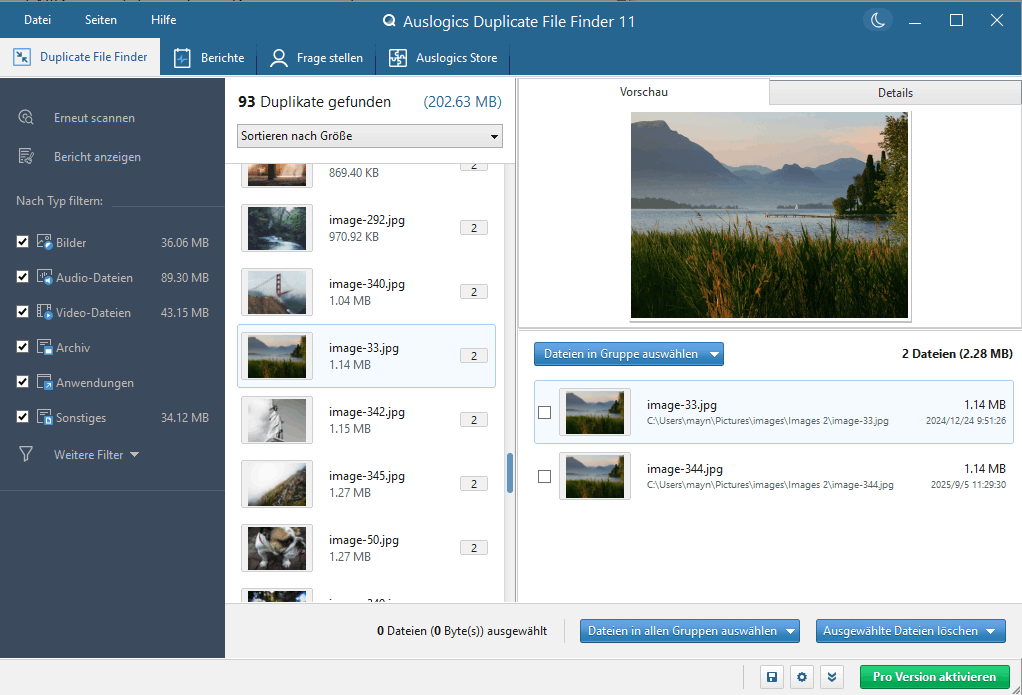Uncheck the Anwendungen filter checkbox
The image size is (1022, 695).
[x=22, y=381]
